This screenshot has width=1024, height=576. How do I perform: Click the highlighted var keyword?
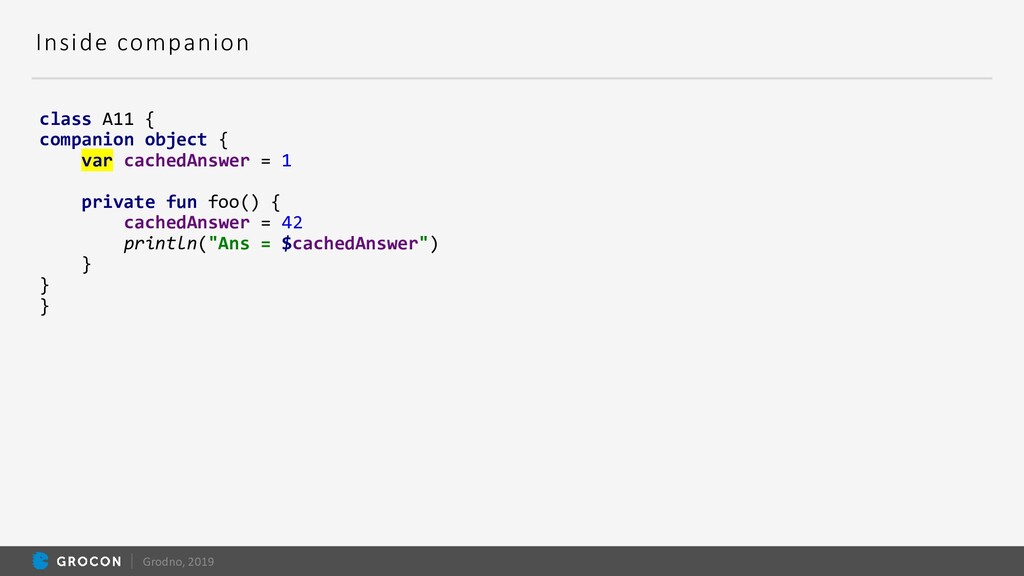tap(97, 161)
